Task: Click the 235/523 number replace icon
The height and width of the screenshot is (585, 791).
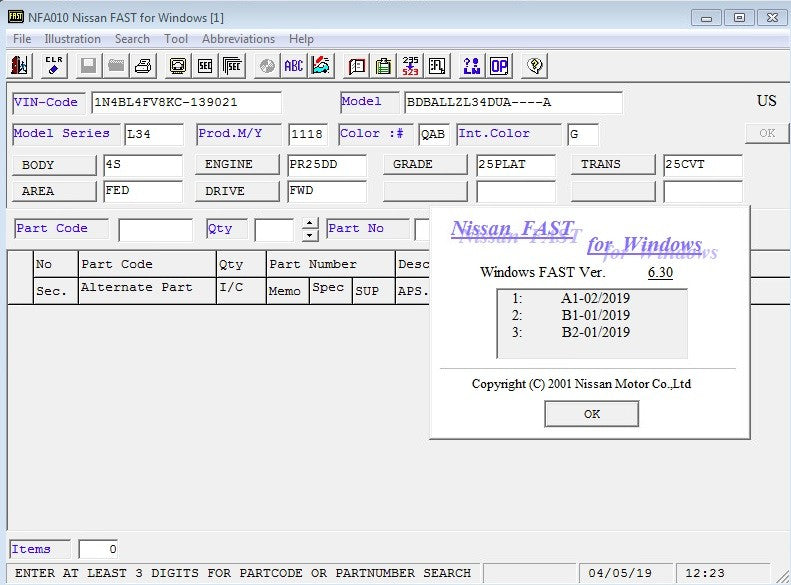Action: click(410, 66)
